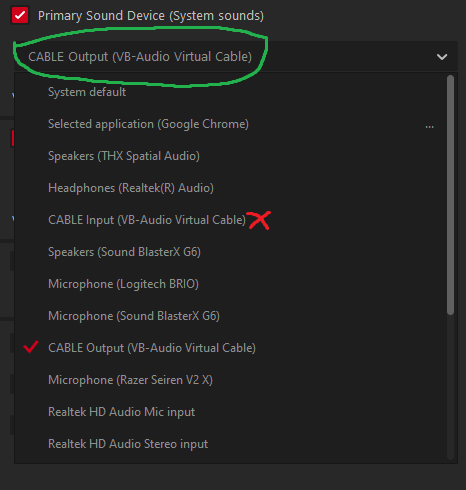Choose Speakers (Sound BlasterX G6)

tap(230, 252)
